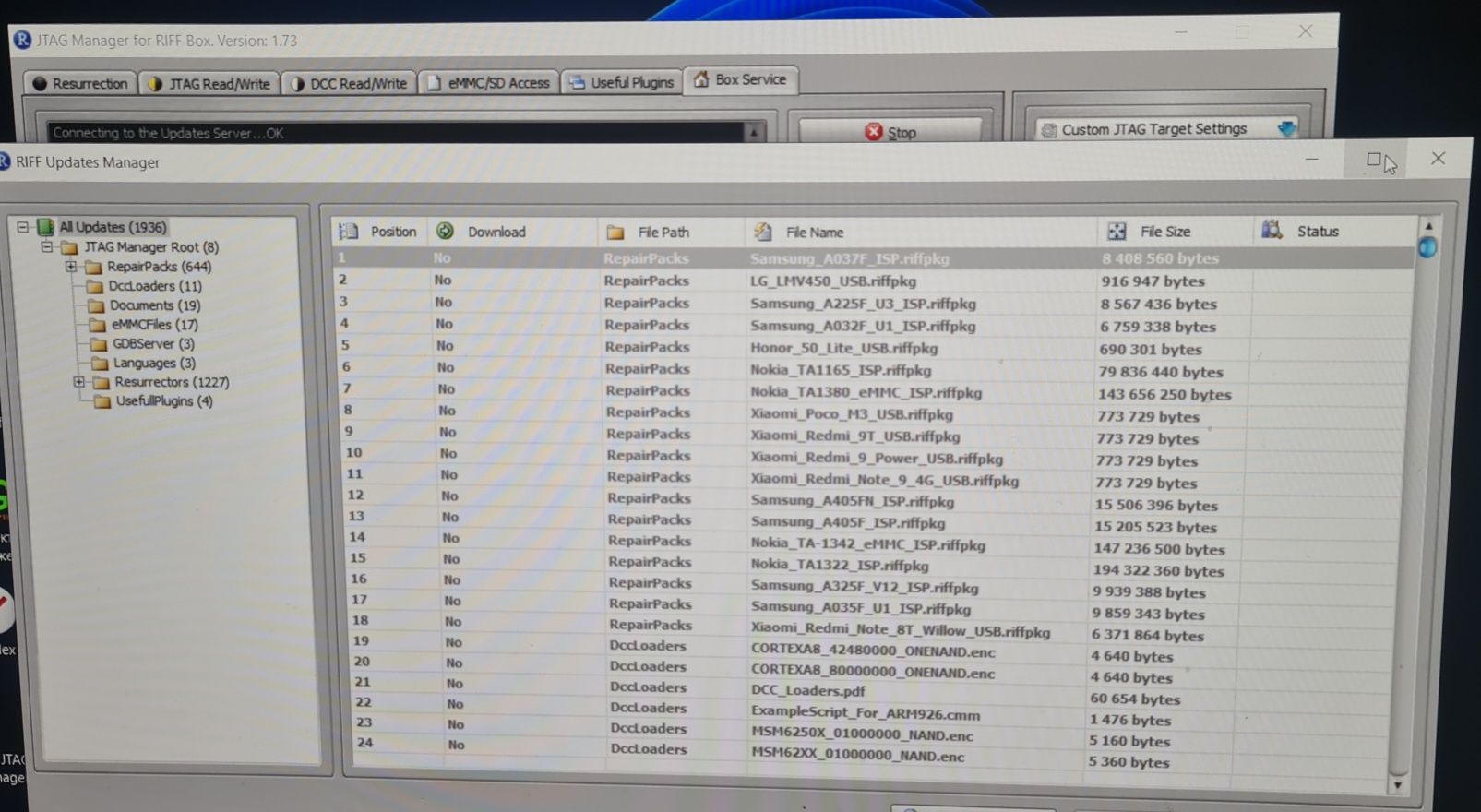The height and width of the screenshot is (812, 1481).
Task: Select the DccLoaders (11) folder
Action: pyautogui.click(x=155, y=286)
